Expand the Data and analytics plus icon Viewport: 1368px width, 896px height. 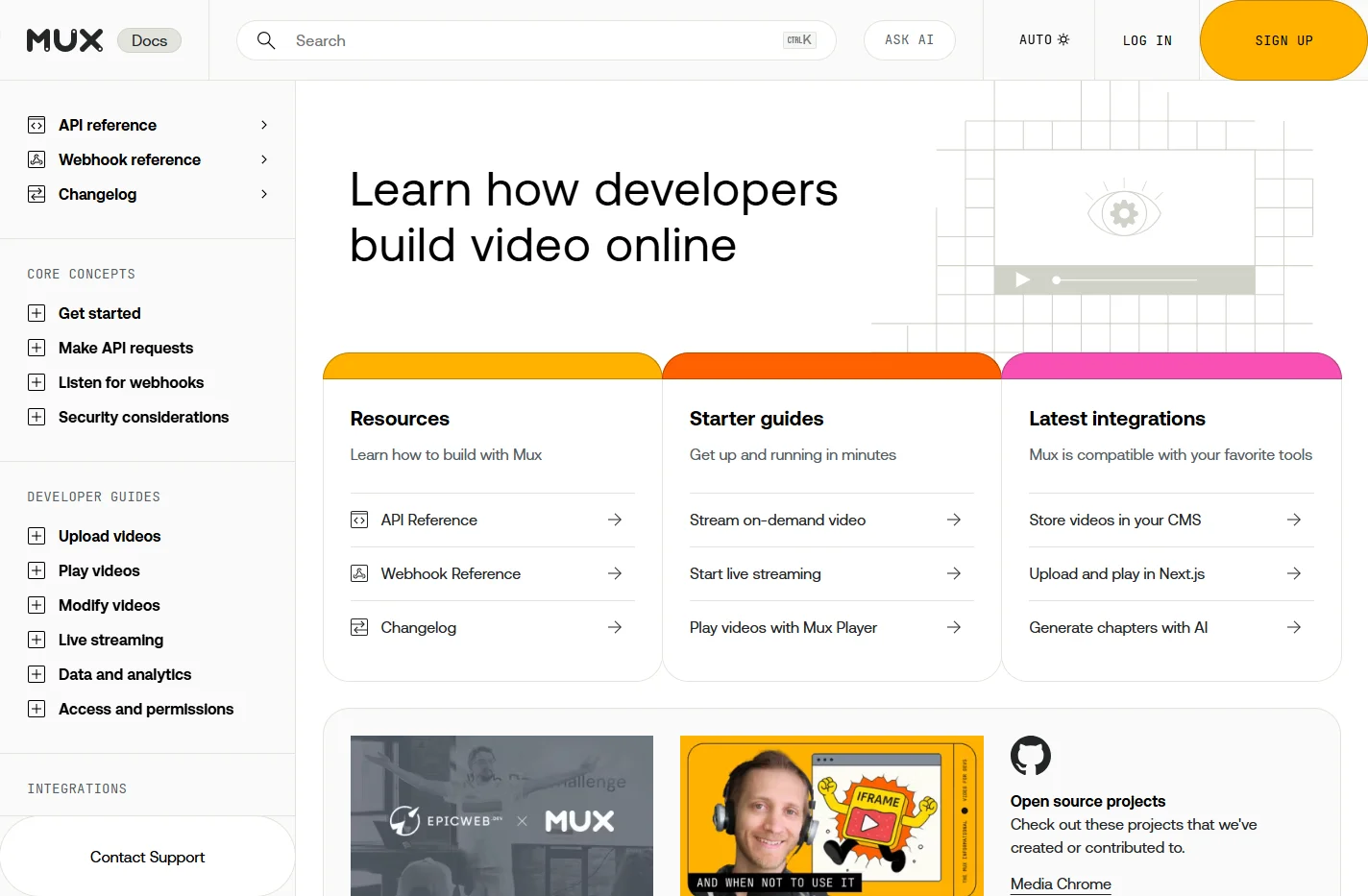[37, 674]
